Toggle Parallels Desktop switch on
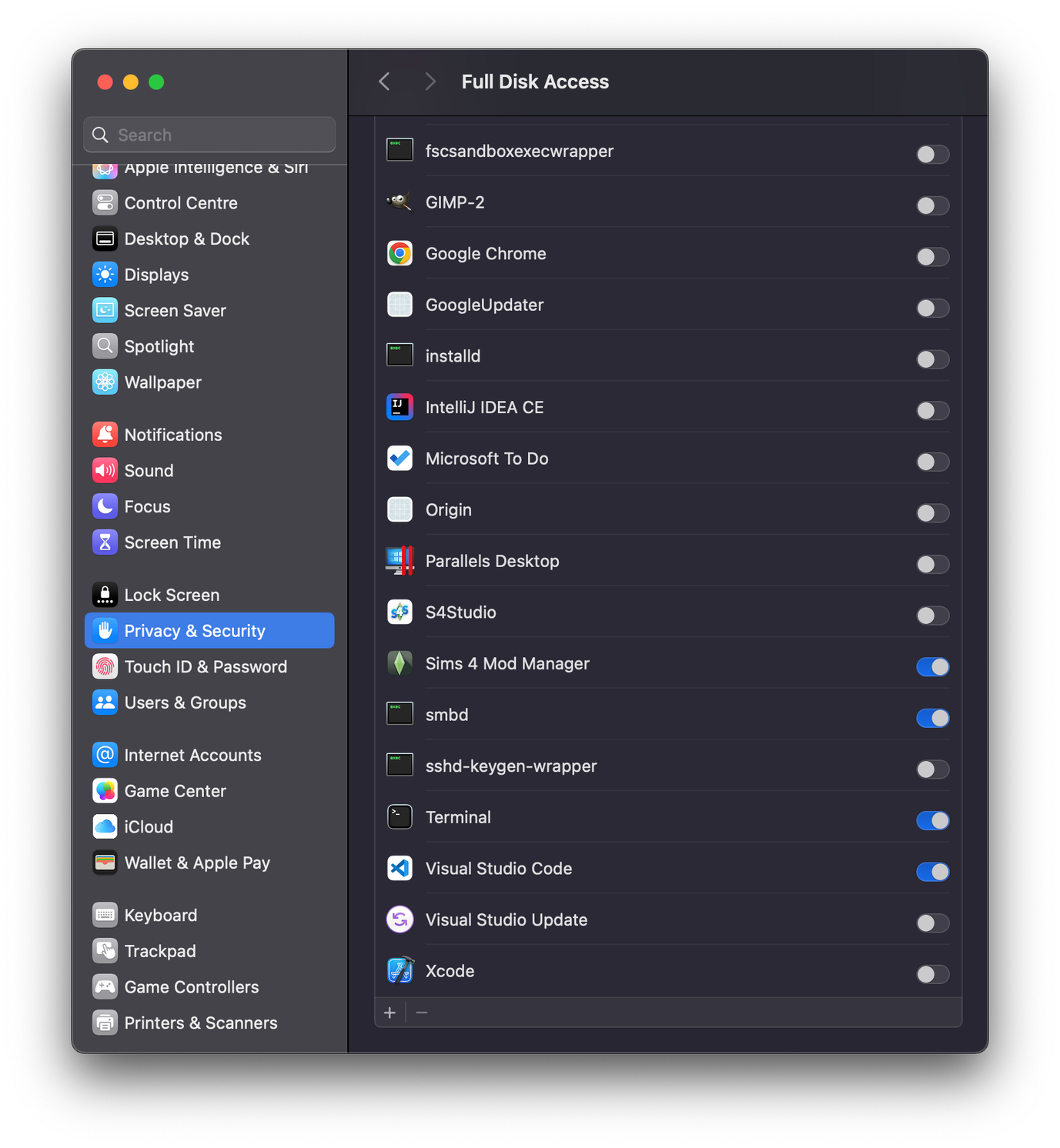 point(932,565)
